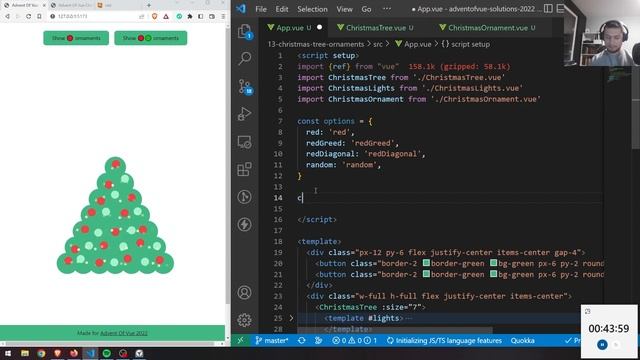Close the first Advent Of Vue browser tab

point(44,5)
